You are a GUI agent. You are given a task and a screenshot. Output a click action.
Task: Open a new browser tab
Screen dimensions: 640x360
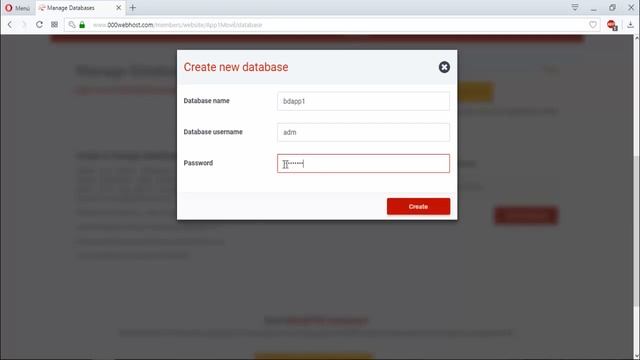tap(133, 8)
